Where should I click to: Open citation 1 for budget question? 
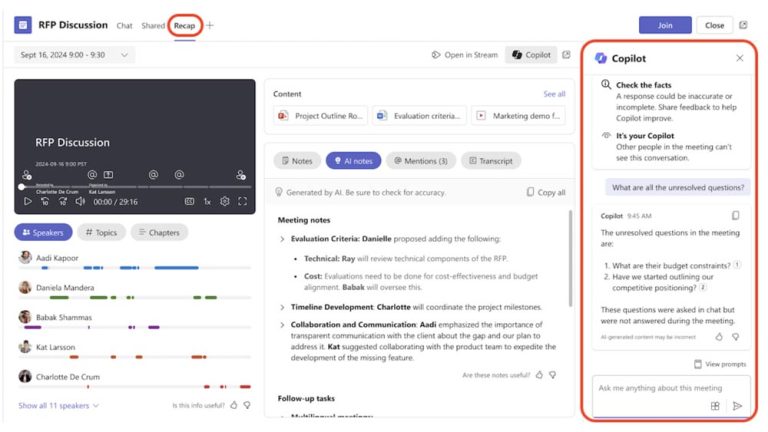pos(737,265)
